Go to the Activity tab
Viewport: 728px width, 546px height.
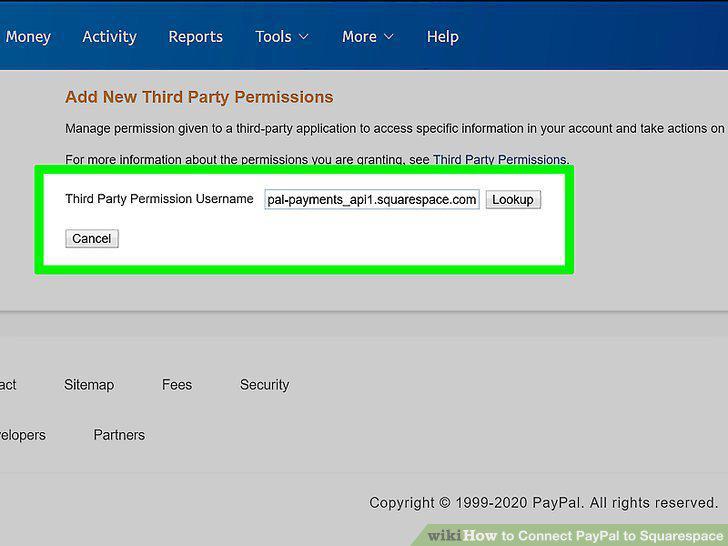[110, 37]
